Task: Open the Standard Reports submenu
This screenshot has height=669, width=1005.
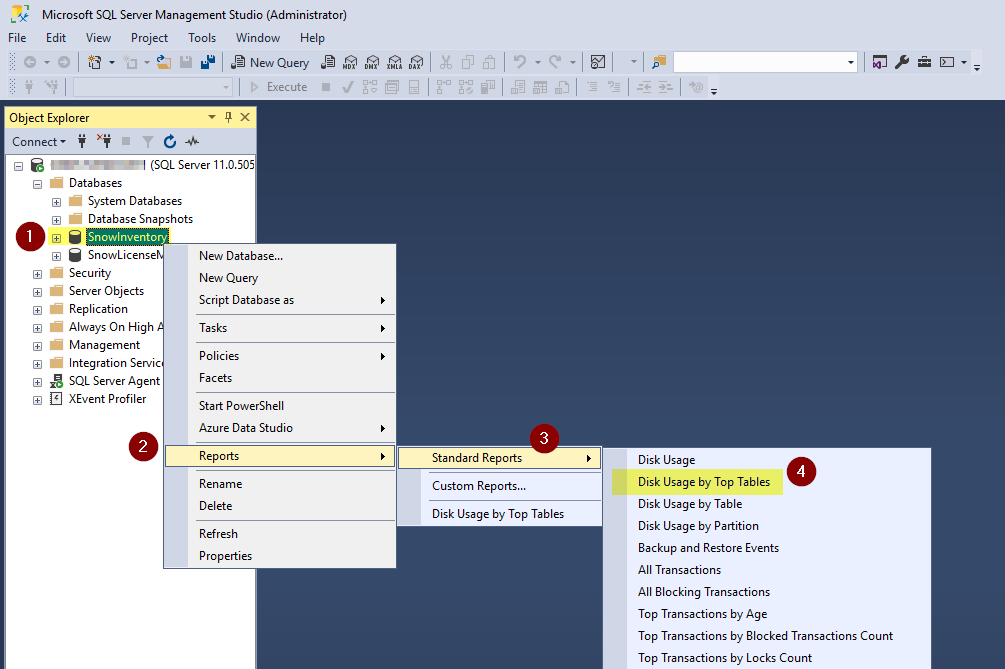Action: [x=499, y=458]
